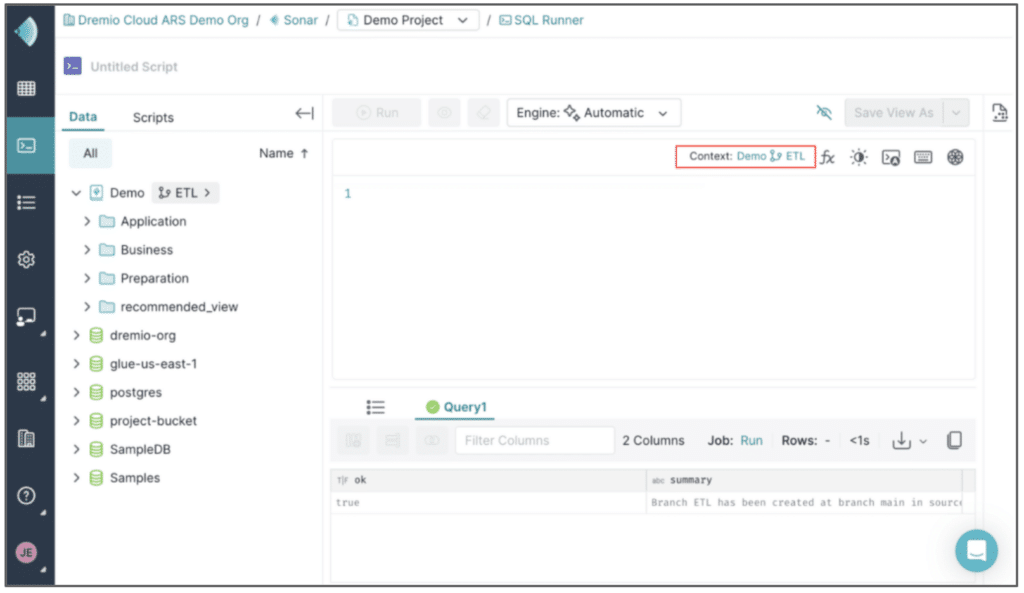Expand the Preparation folder

(x=87, y=278)
